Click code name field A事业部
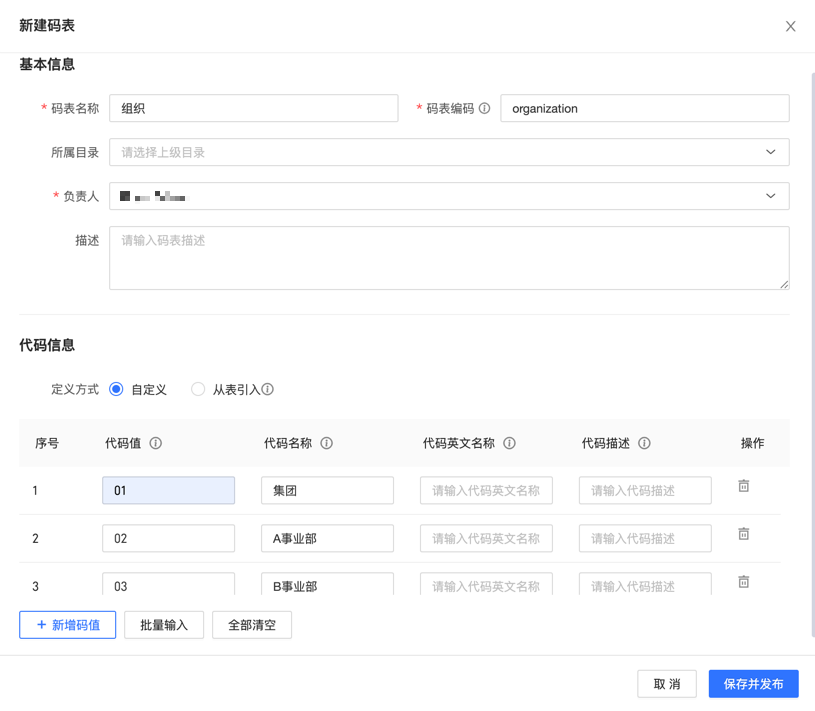This screenshot has height=711, width=815. 327,538
